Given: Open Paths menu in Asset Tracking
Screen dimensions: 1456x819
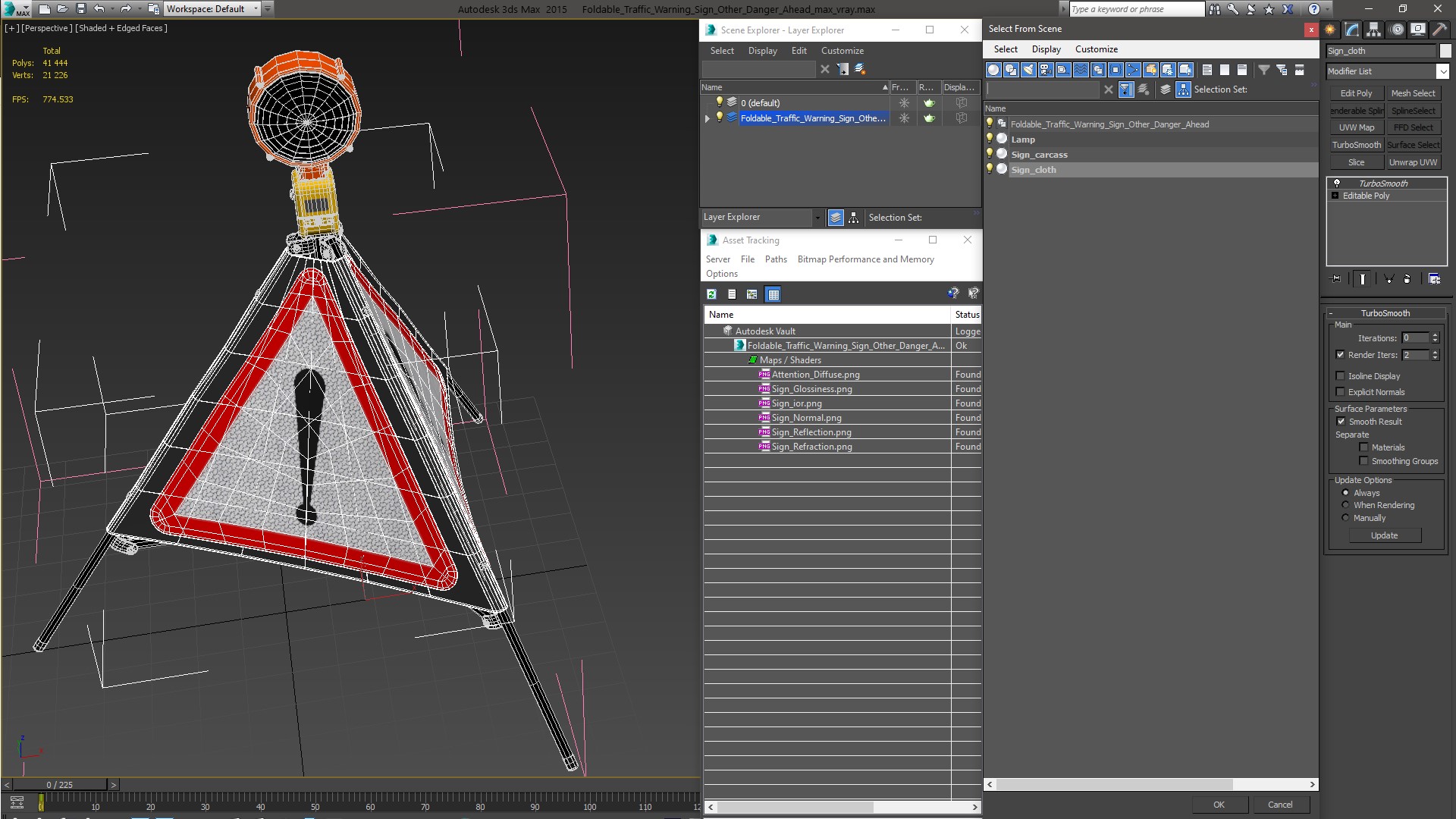Looking at the screenshot, I should click(776, 259).
